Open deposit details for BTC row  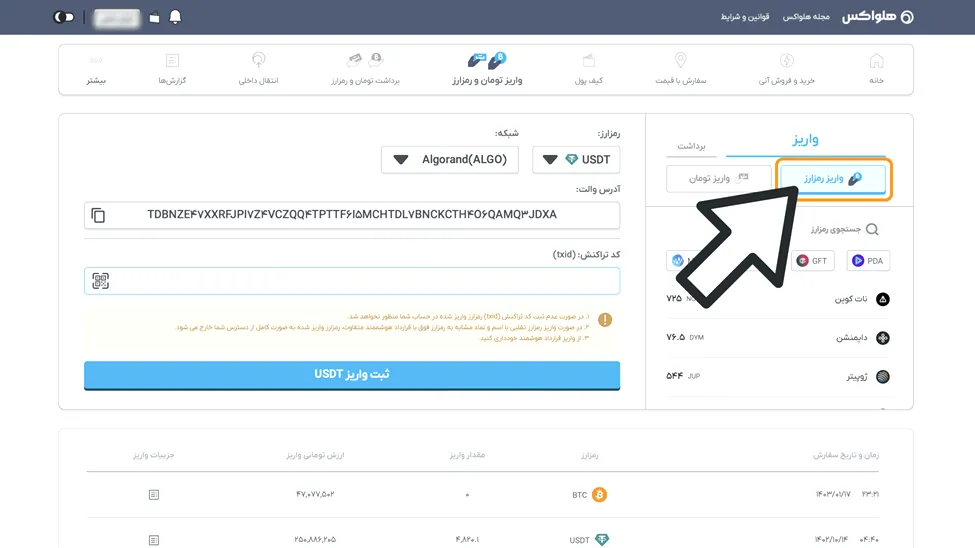pyautogui.click(x=154, y=495)
